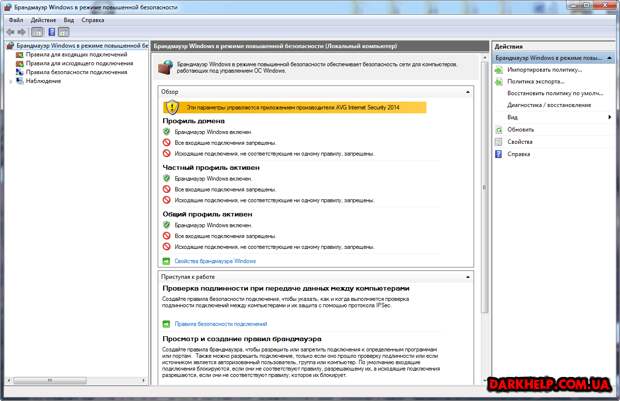Open the Правила безопасности подключений link

click(221, 324)
